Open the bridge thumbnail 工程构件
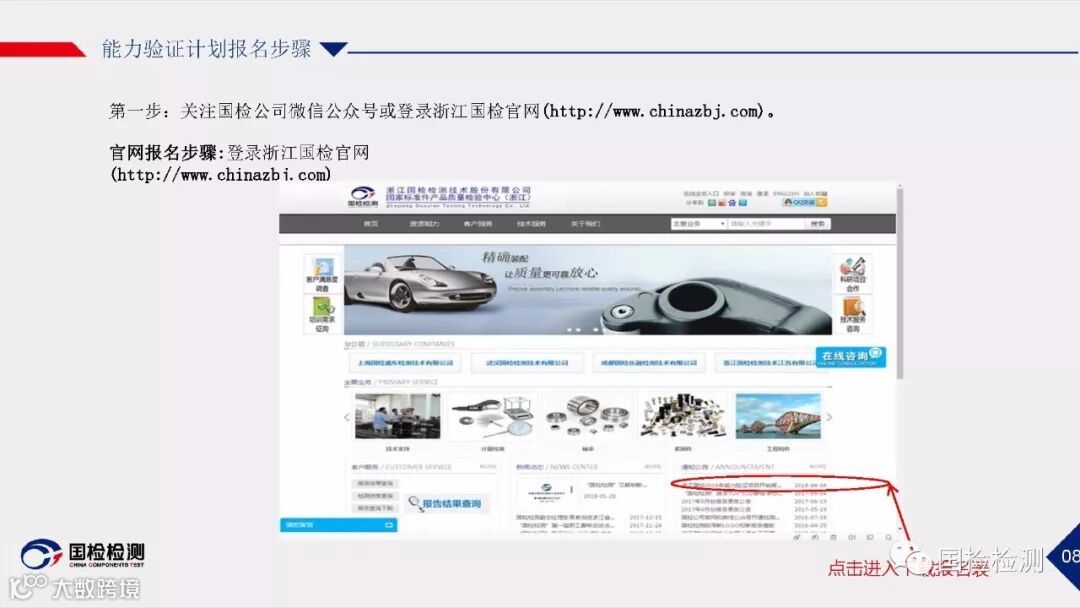This screenshot has width=1080, height=608. (x=778, y=417)
